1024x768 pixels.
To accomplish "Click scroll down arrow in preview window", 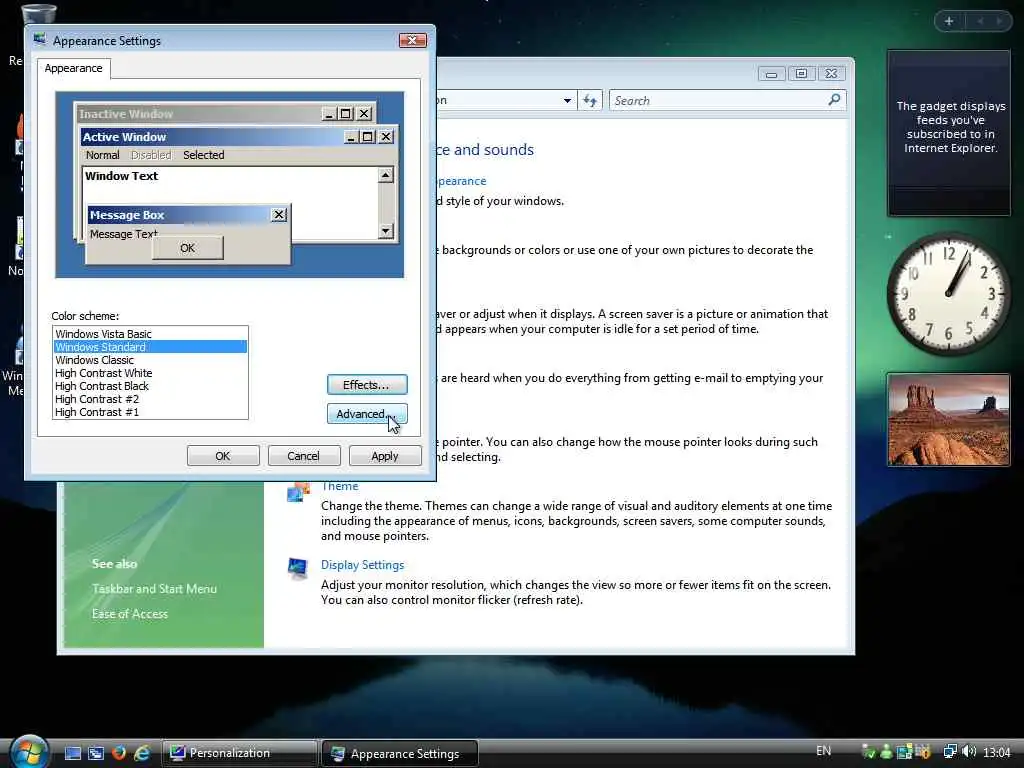I will [386, 231].
